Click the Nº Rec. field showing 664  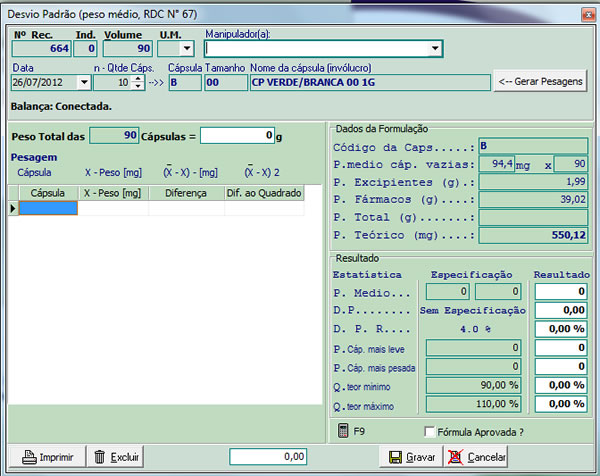[42, 49]
